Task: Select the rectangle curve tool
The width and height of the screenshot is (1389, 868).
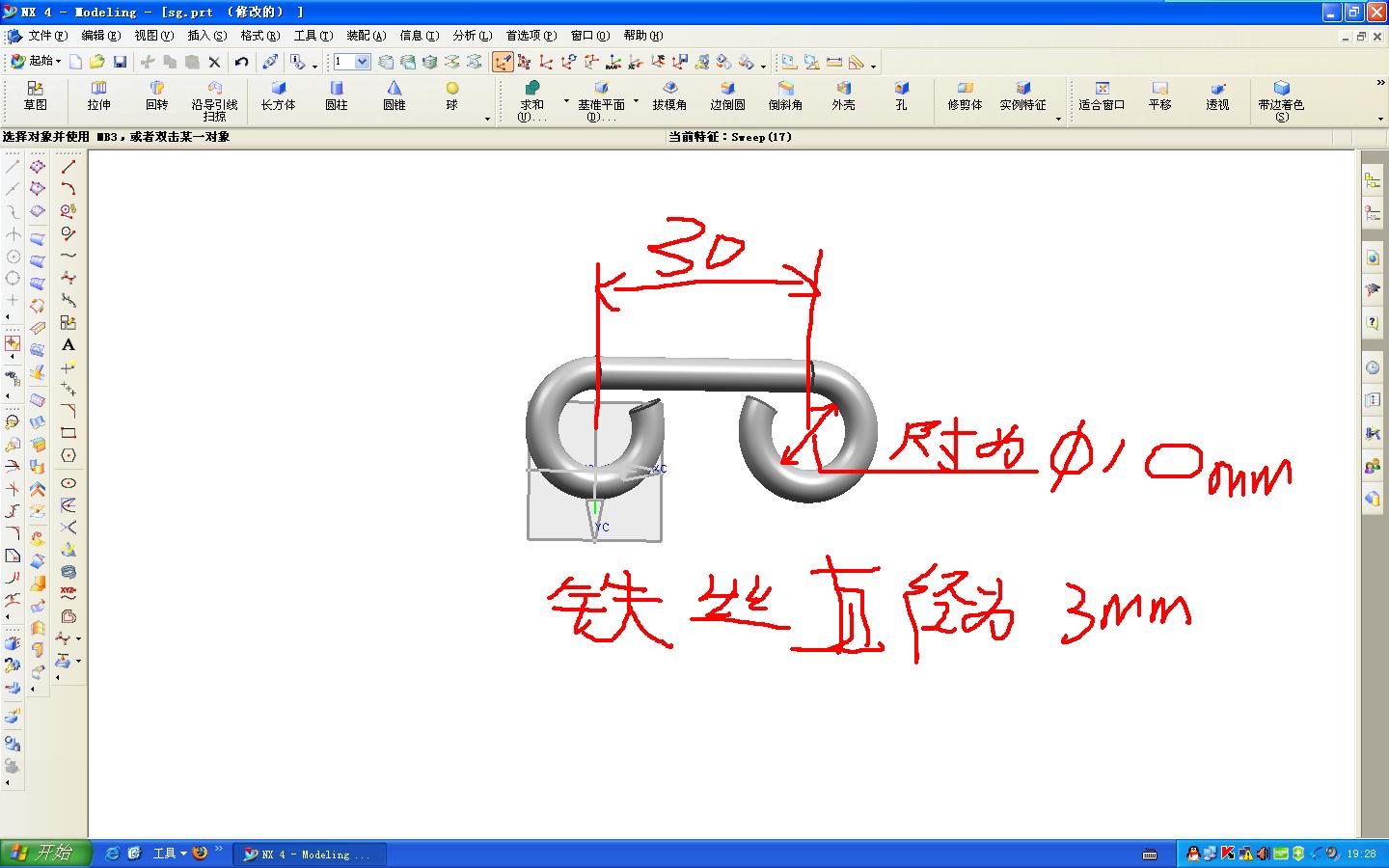Action: (68, 433)
